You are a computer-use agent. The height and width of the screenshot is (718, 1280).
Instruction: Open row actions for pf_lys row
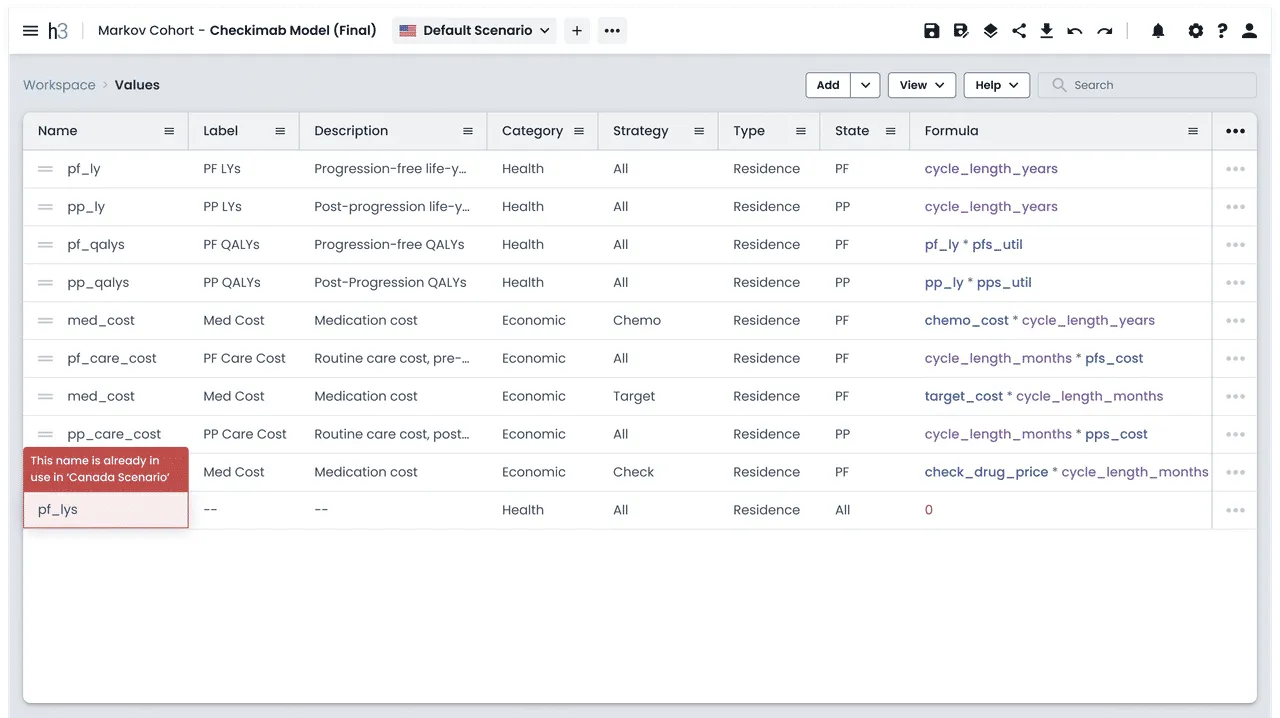pyautogui.click(x=1235, y=510)
